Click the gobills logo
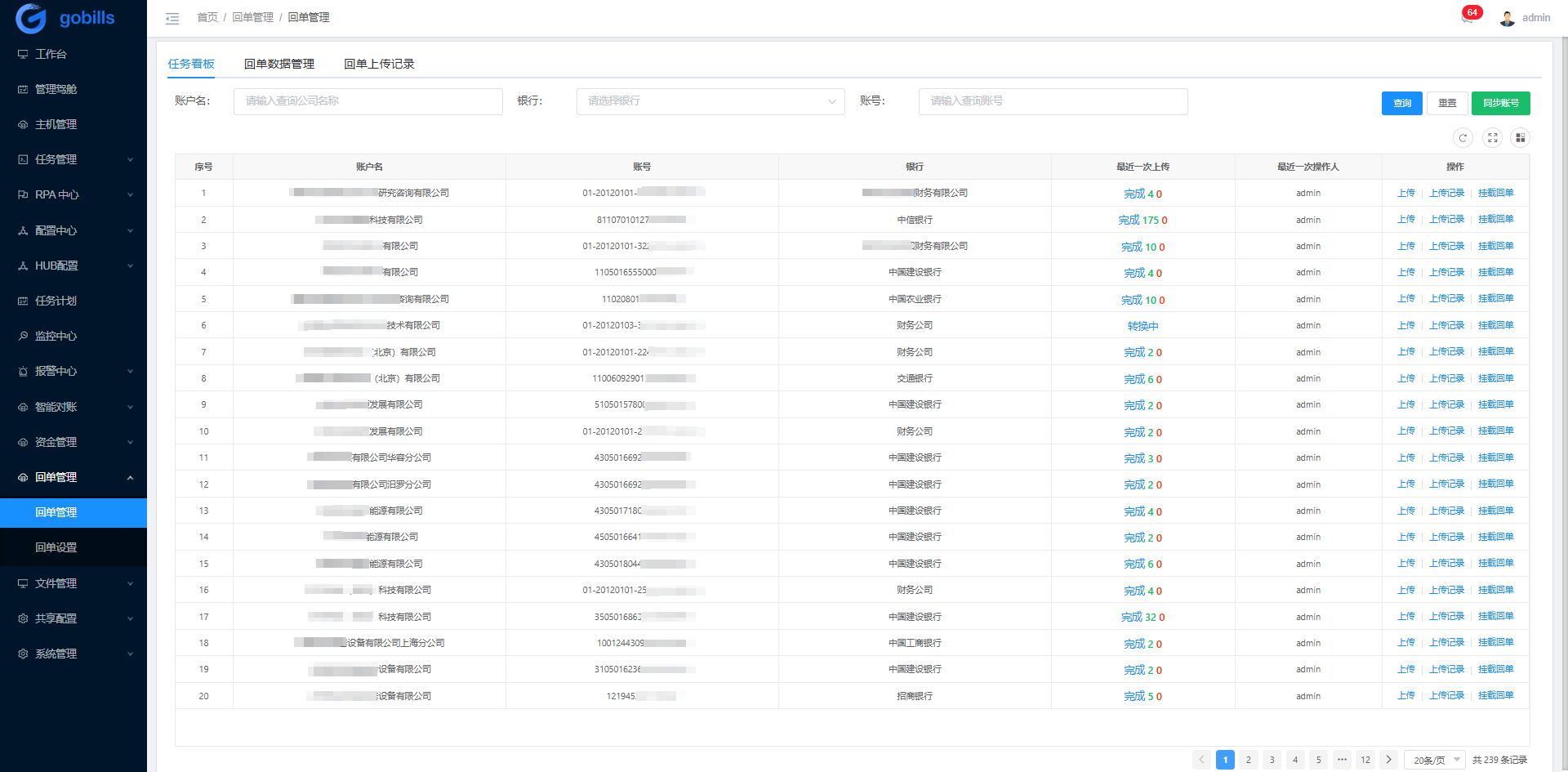 (65, 18)
